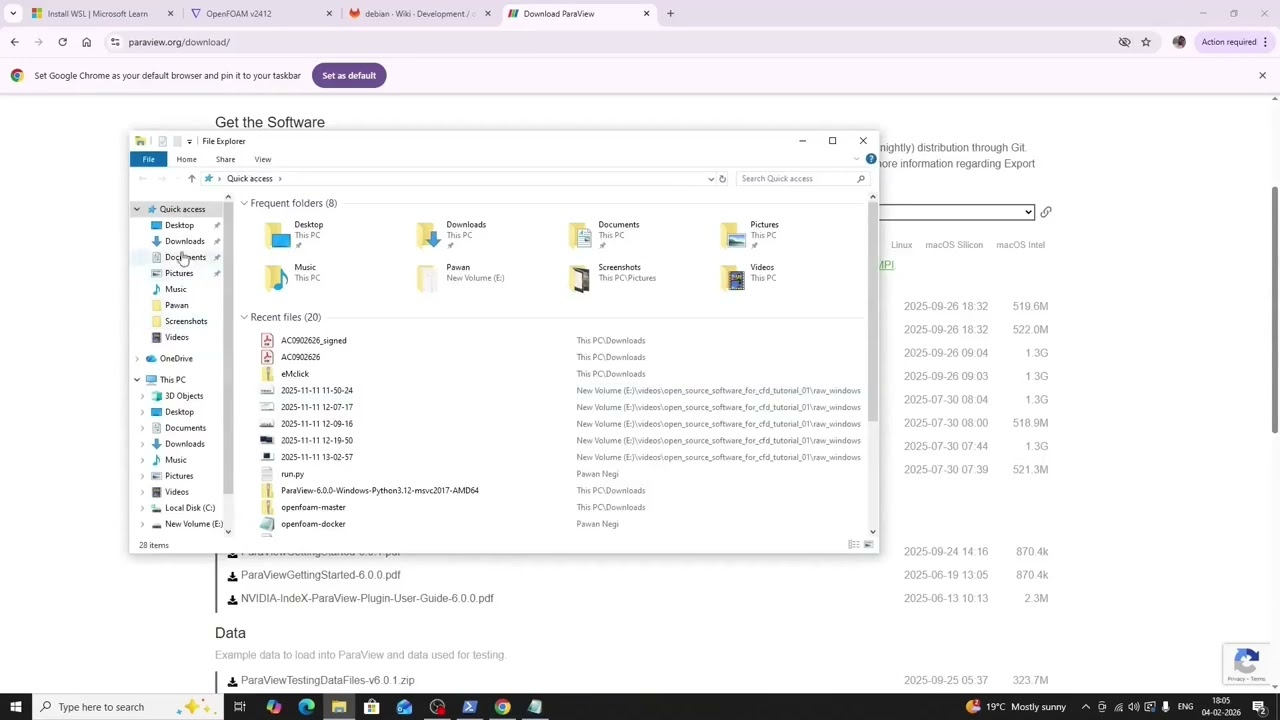
Task: Open the notification center icon
Action: 1259,707
